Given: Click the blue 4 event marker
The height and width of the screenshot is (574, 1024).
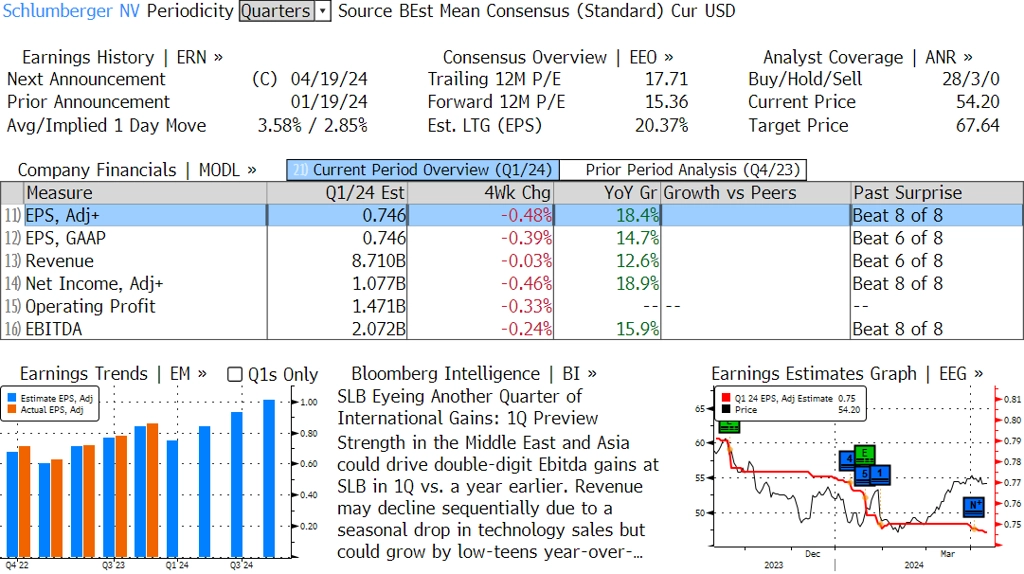Looking at the screenshot, I should point(848,460).
